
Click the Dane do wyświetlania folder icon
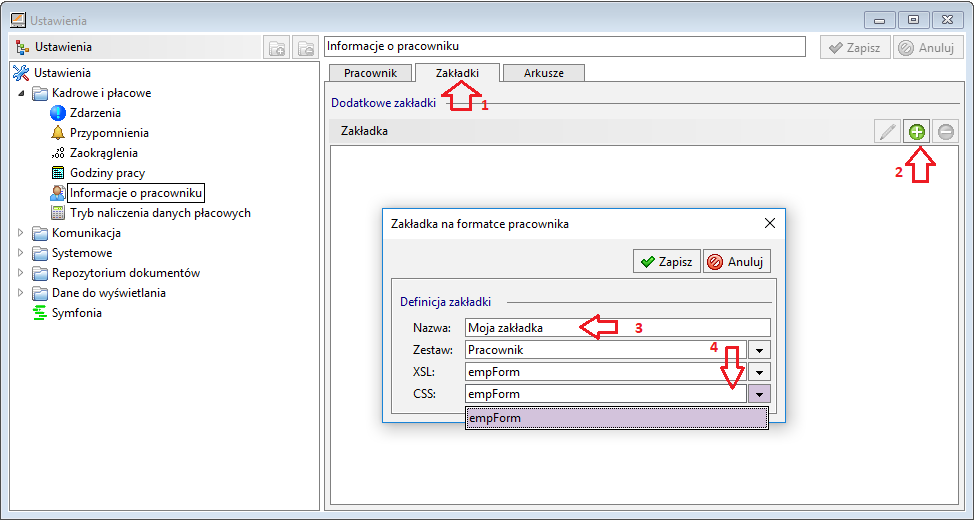41,293
